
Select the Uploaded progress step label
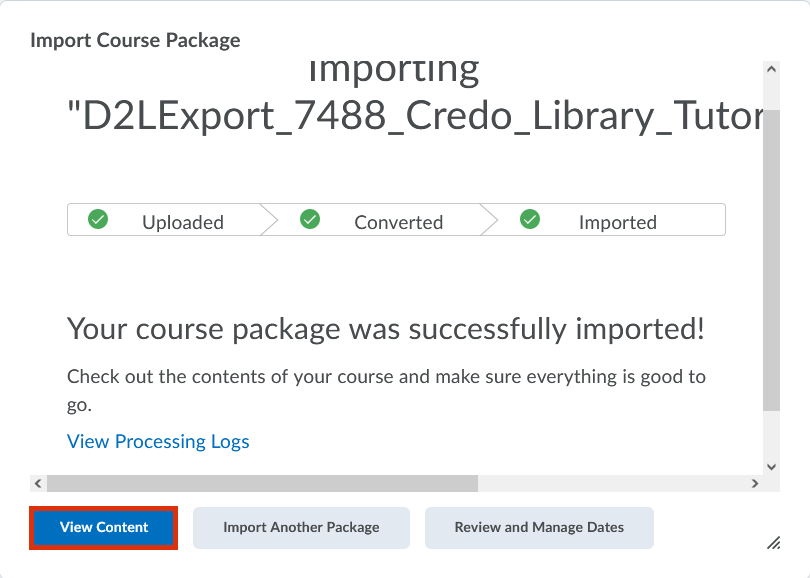[183, 222]
